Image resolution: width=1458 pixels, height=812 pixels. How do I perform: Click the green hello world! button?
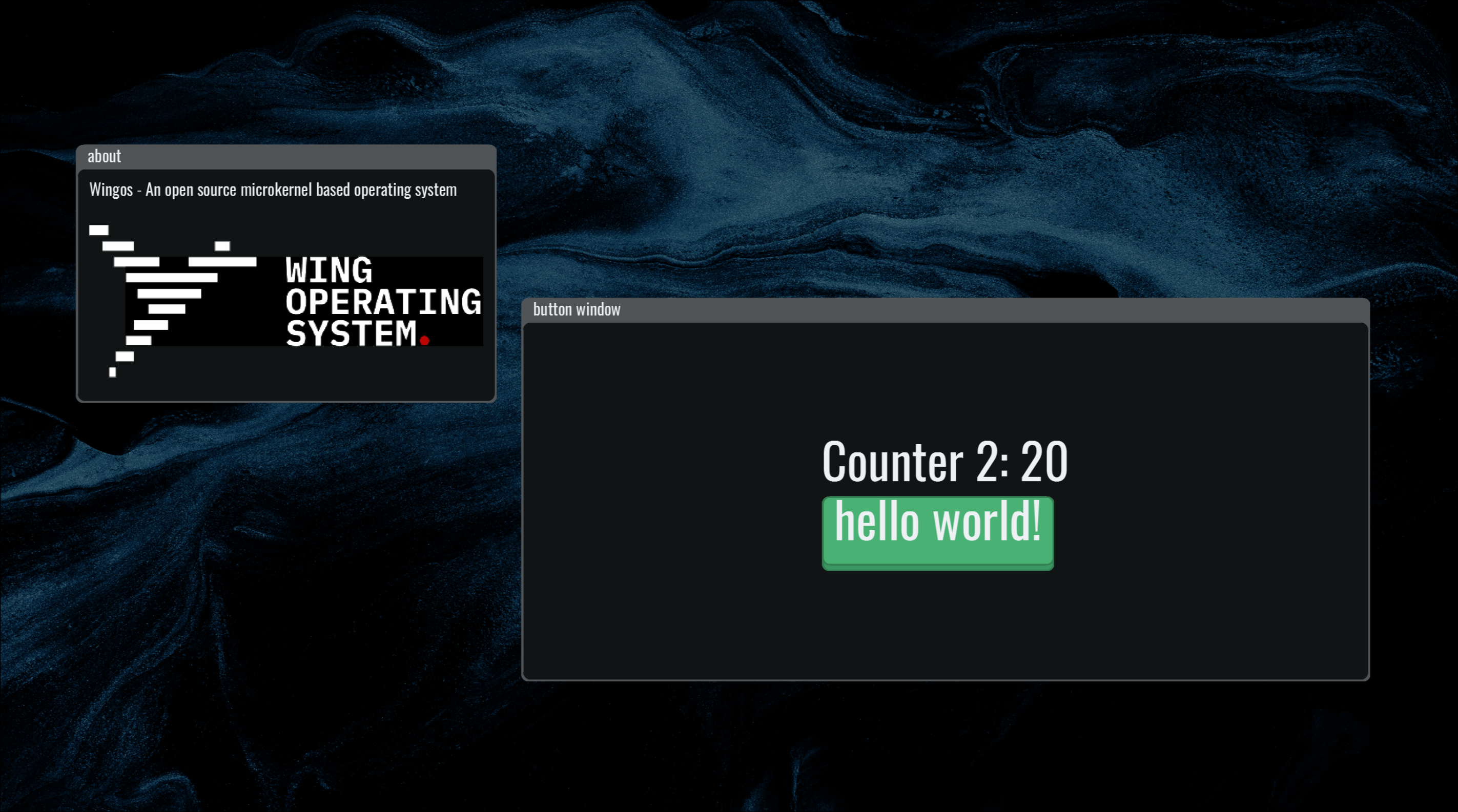[937, 533]
